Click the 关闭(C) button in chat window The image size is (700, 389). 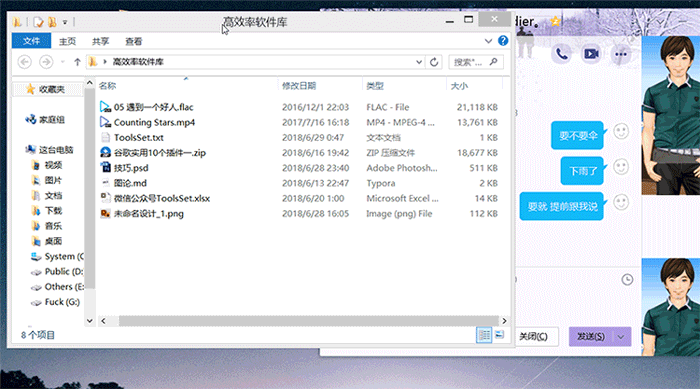(535, 336)
